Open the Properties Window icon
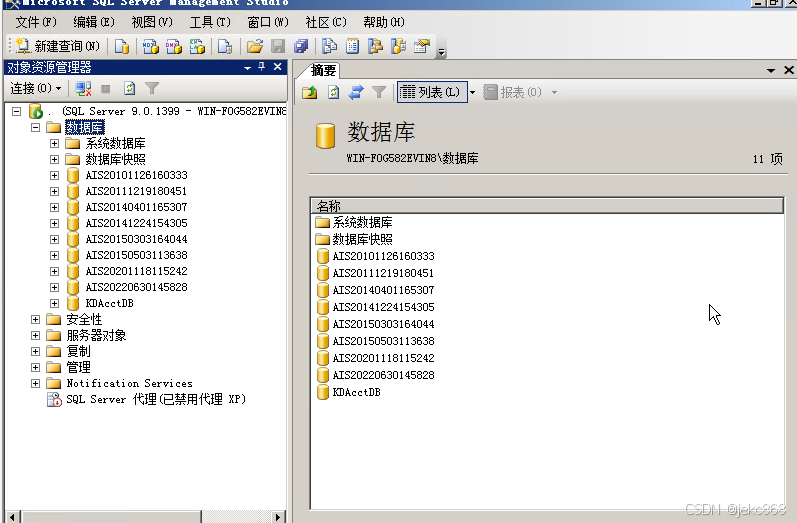797x523 pixels. click(x=422, y=46)
